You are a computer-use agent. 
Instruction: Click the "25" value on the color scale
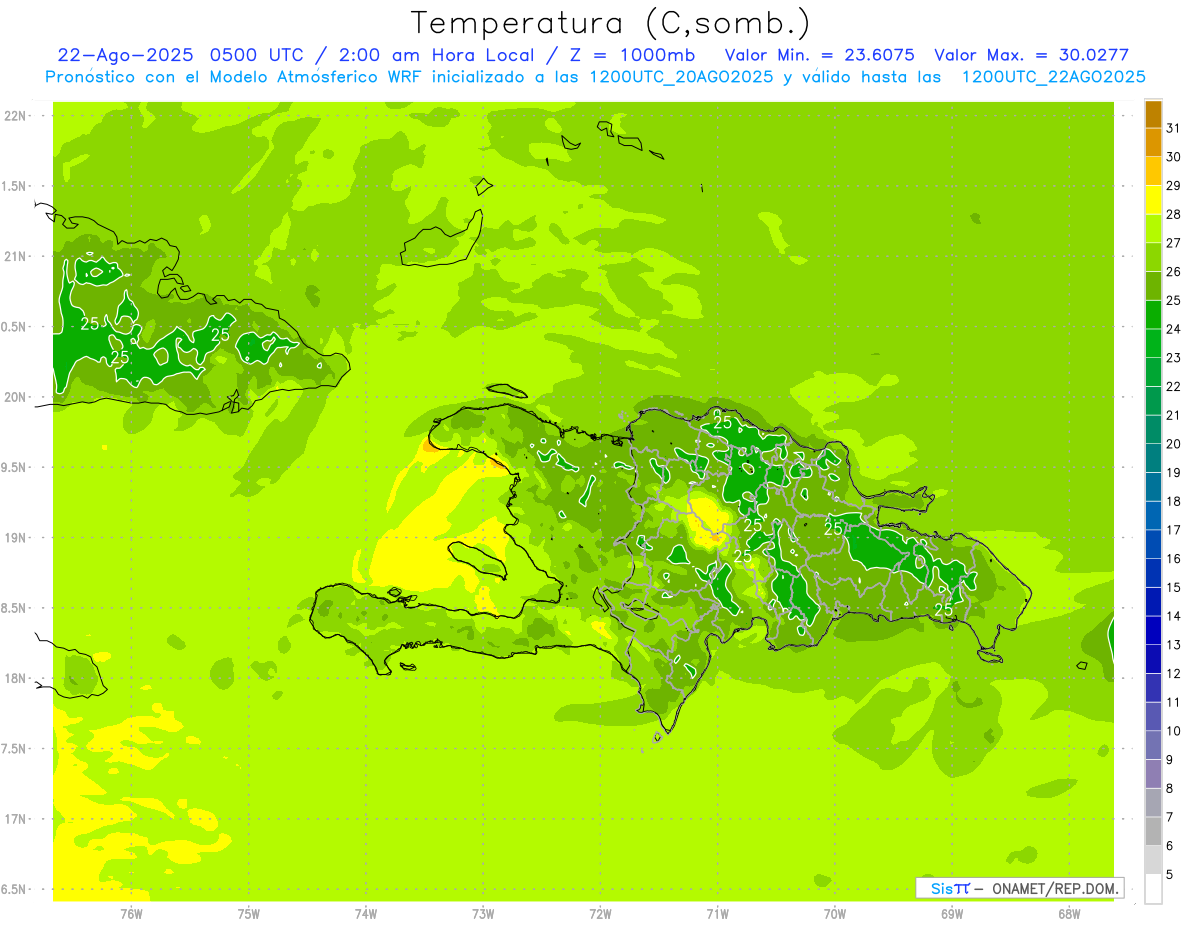(1174, 300)
